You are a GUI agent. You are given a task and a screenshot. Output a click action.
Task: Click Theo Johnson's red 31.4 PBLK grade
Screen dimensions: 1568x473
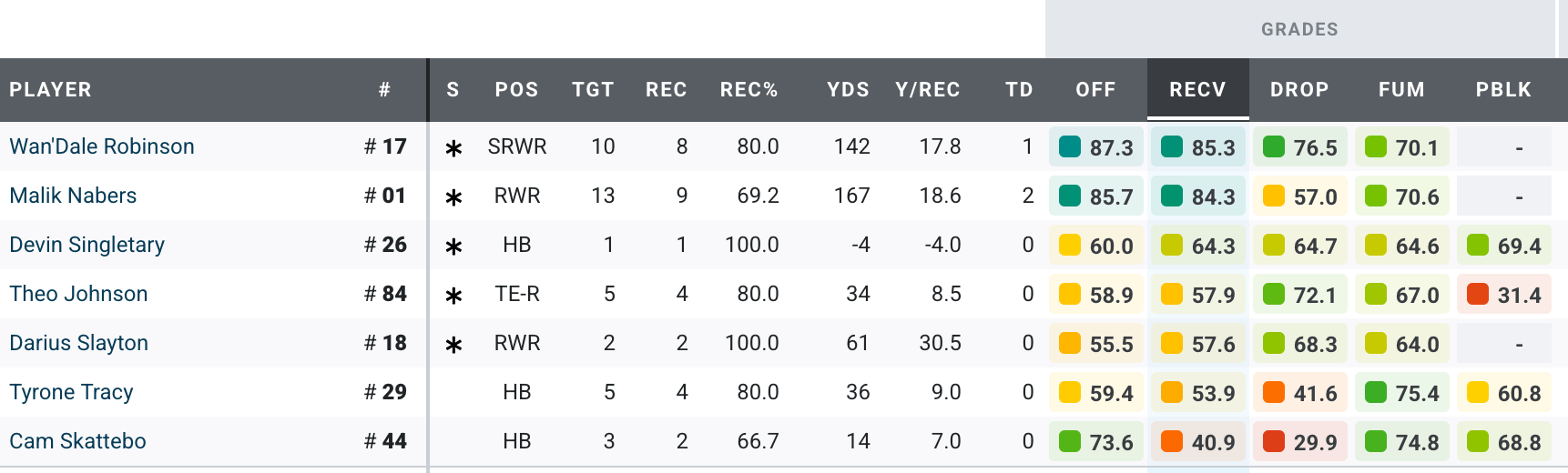(x=1504, y=295)
